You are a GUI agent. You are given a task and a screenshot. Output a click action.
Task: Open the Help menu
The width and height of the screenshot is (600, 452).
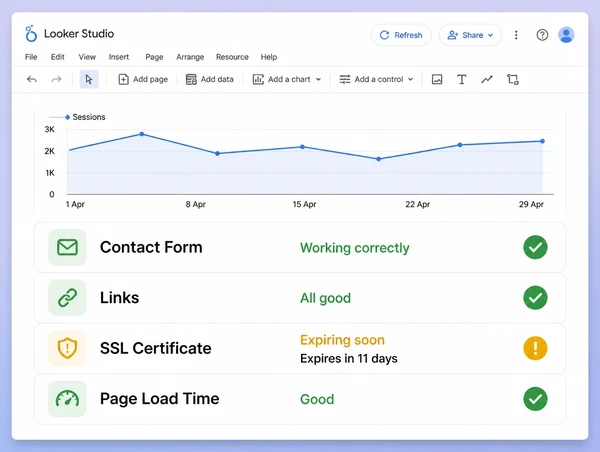click(x=269, y=57)
